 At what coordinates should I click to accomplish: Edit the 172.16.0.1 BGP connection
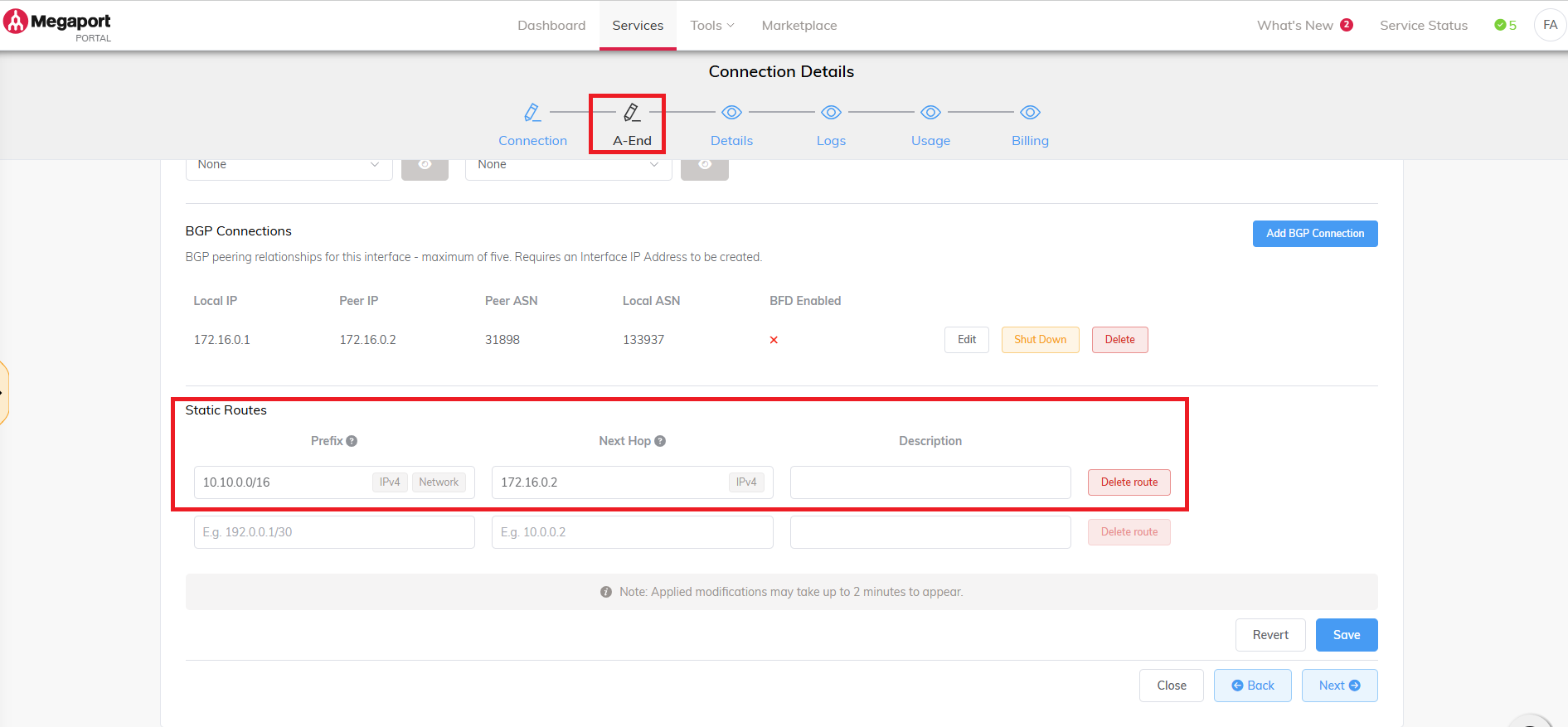coord(967,340)
